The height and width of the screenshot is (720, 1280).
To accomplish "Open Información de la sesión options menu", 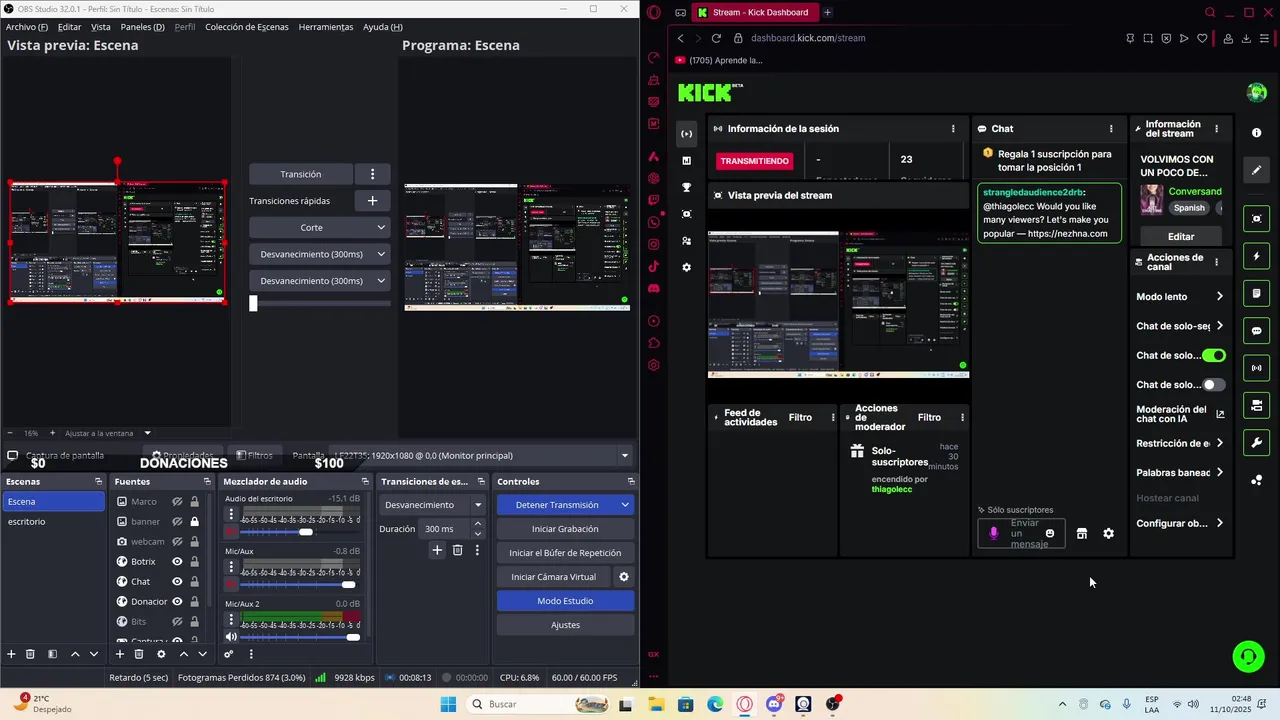I will [x=953, y=129].
